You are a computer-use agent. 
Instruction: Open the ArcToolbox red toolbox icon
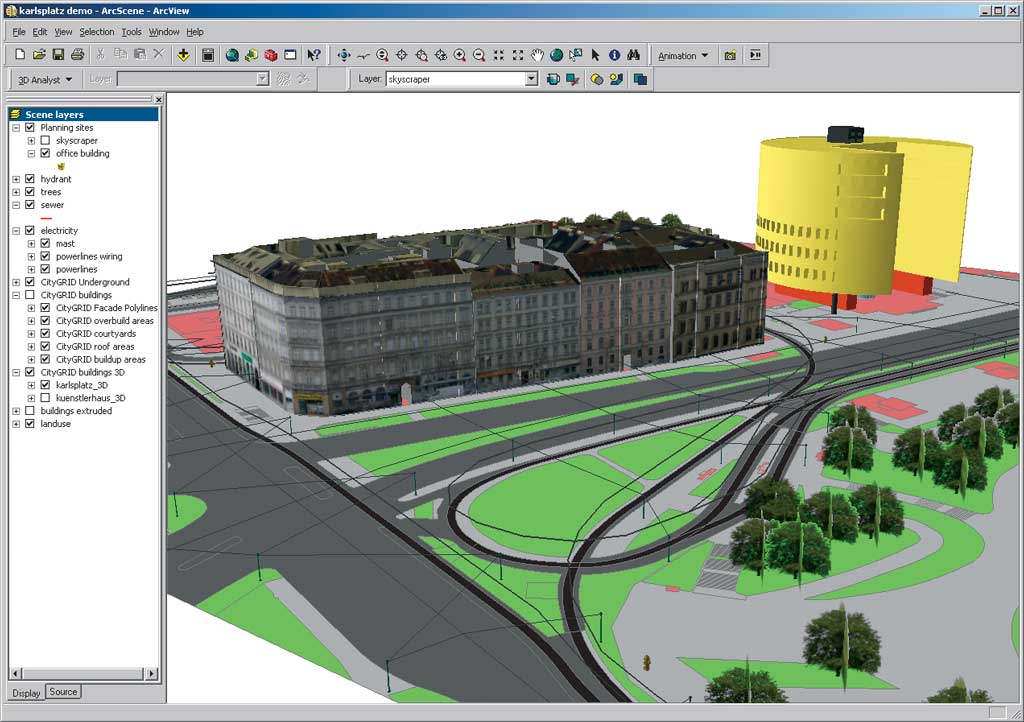(x=270, y=55)
